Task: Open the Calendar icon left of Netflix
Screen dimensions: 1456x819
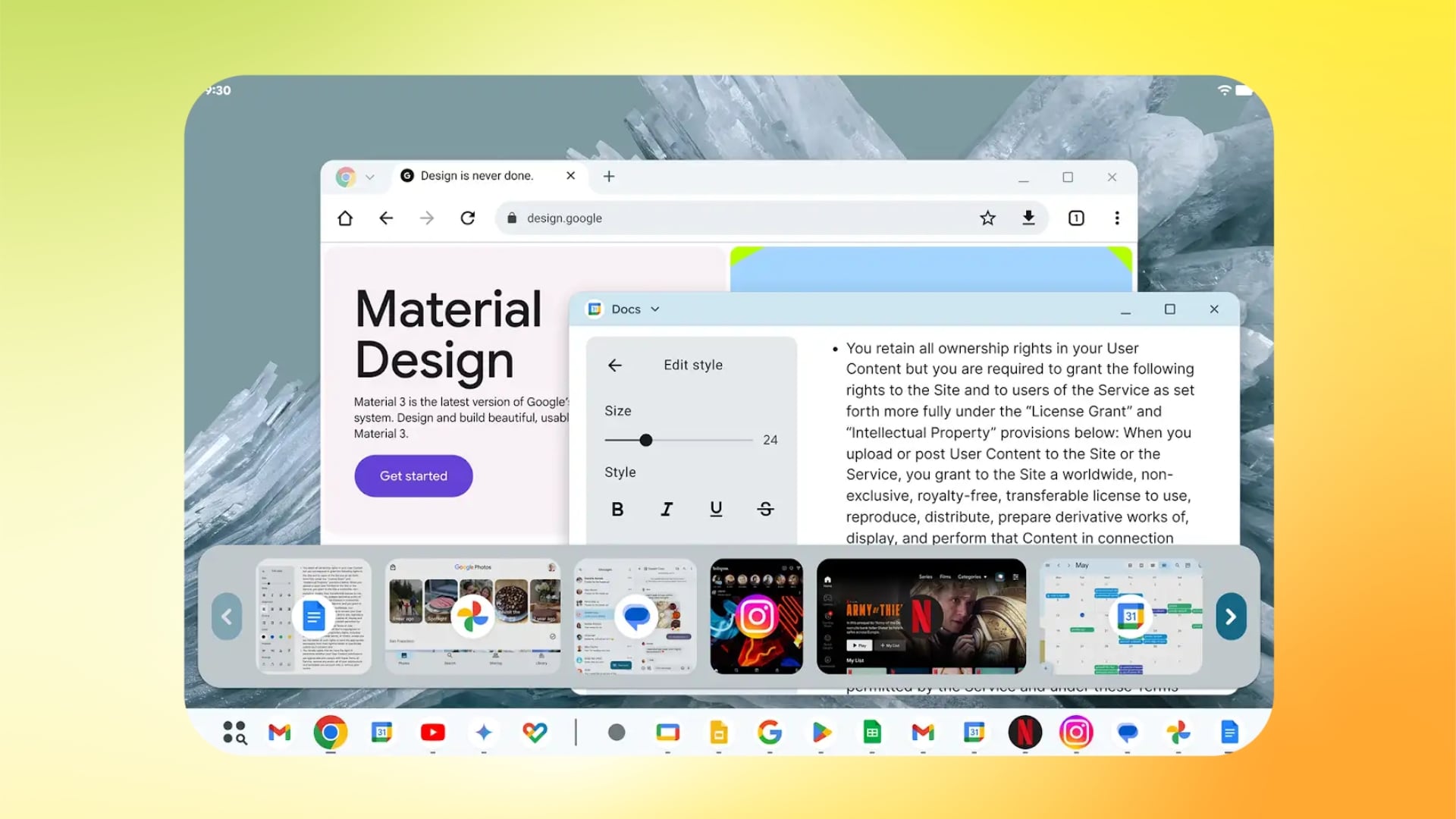Action: [974, 733]
